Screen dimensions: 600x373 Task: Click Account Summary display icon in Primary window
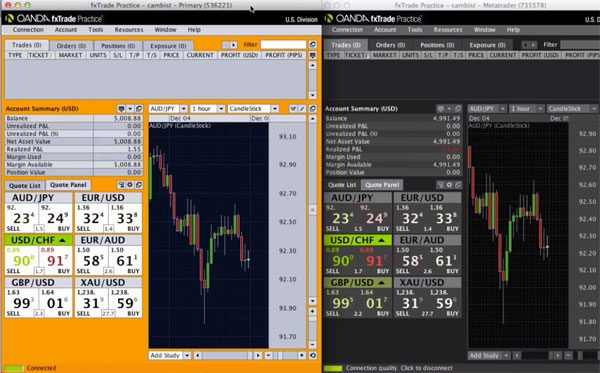[x=121, y=109]
